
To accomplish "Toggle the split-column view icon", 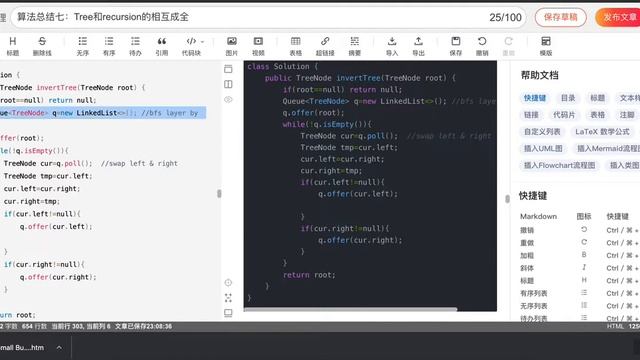I will tap(228, 84).
